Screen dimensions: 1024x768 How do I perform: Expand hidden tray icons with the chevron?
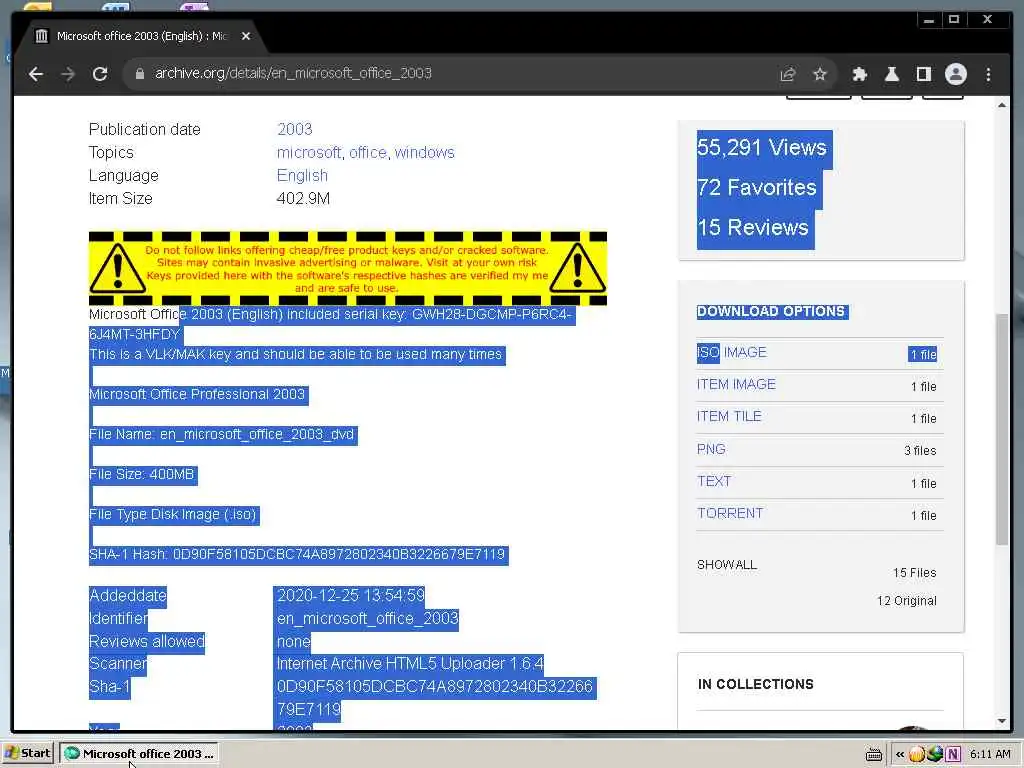pos(900,754)
